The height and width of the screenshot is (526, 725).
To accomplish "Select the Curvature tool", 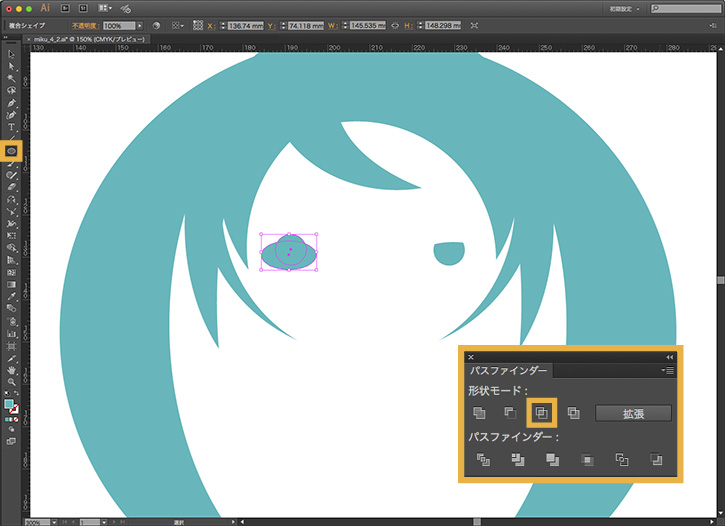I will click(11, 115).
